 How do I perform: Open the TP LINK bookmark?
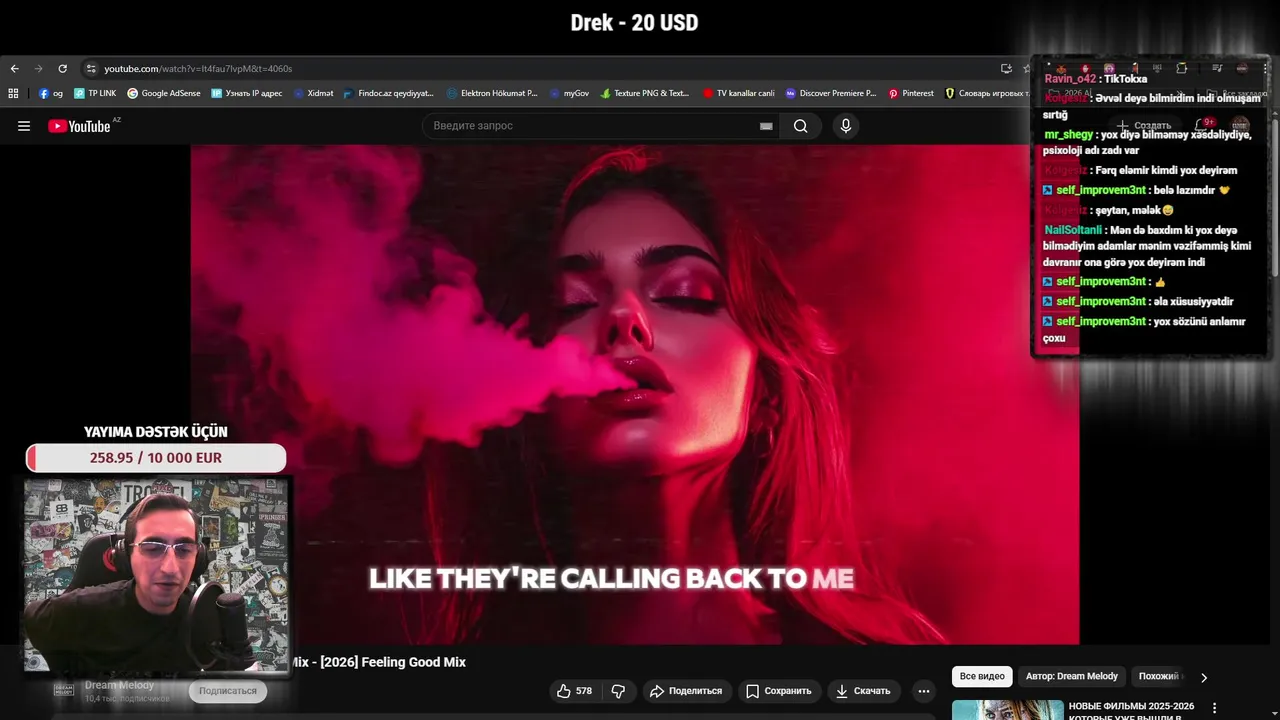click(x=95, y=93)
